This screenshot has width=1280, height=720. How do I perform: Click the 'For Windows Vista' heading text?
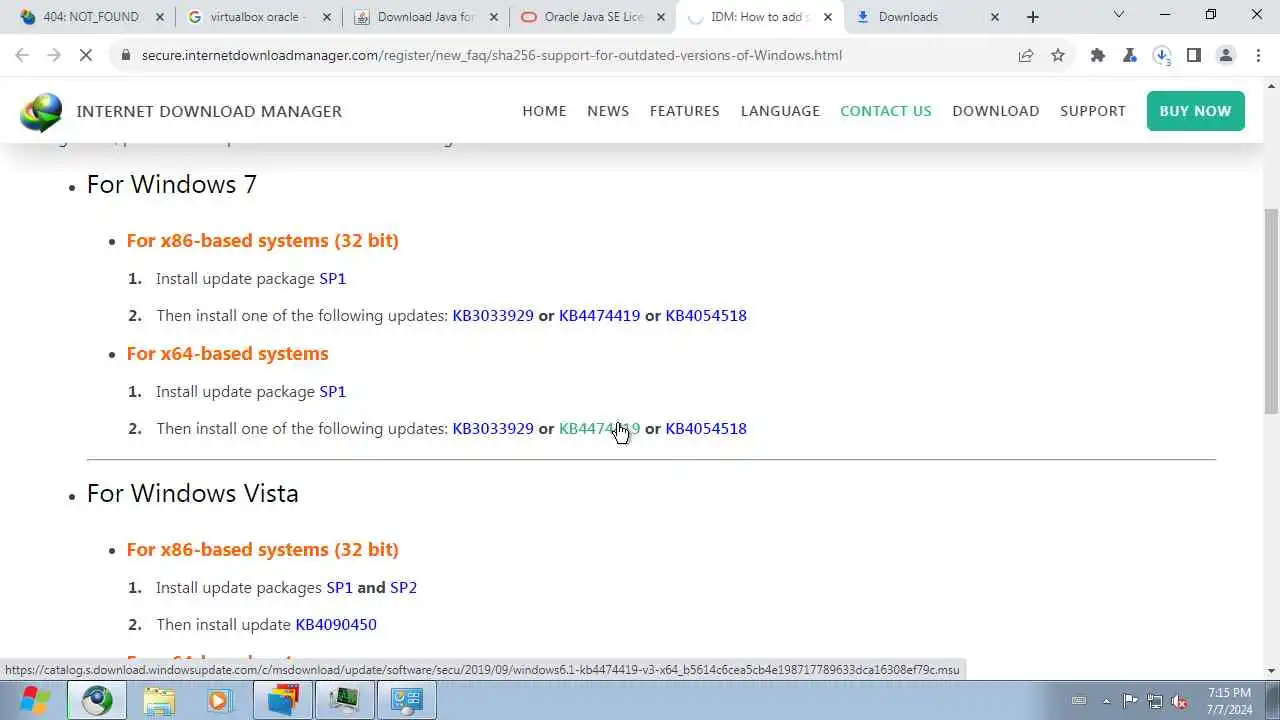pos(193,493)
